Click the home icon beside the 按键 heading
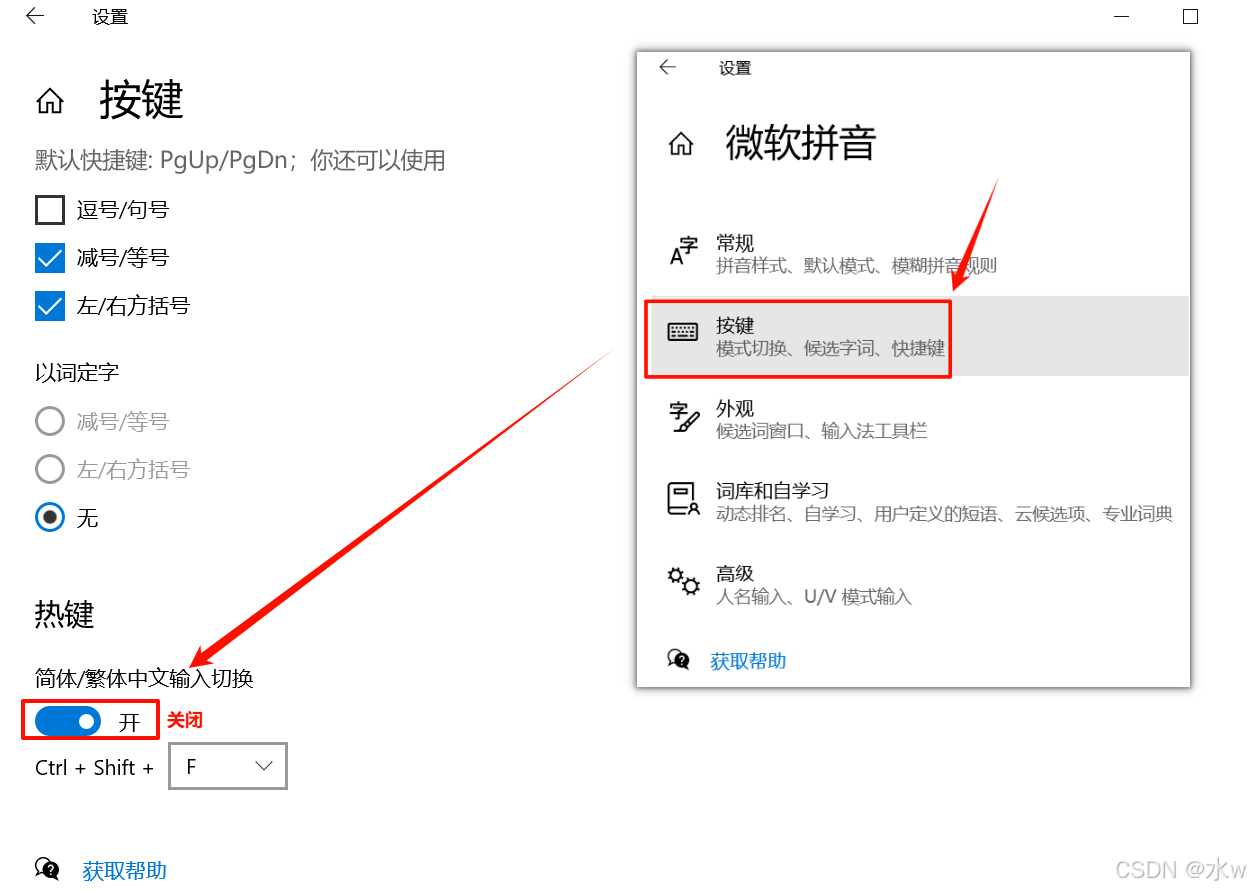Viewport: 1250px width, 891px height. coord(50,101)
